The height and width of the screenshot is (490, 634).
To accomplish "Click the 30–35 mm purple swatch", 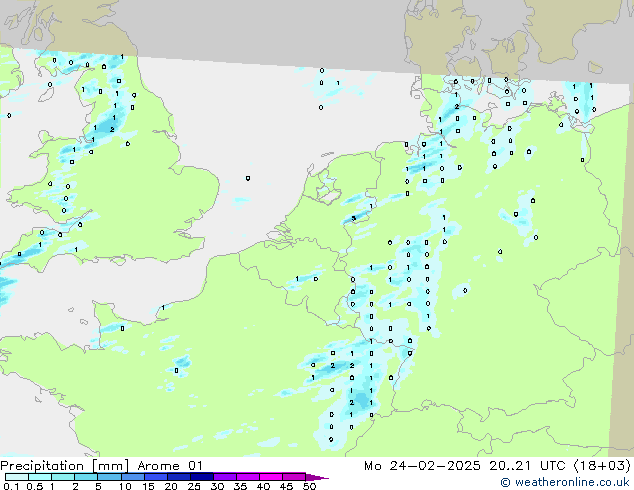I will (224, 477).
